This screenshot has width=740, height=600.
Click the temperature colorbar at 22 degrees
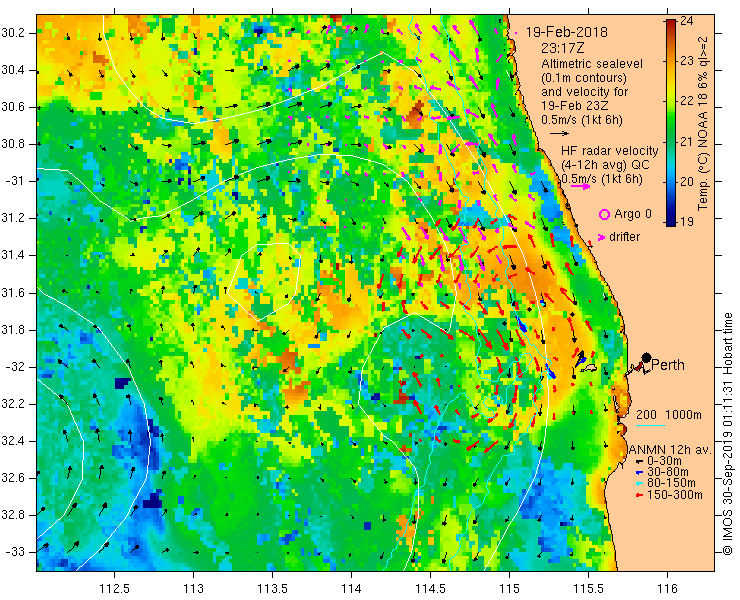(671, 101)
